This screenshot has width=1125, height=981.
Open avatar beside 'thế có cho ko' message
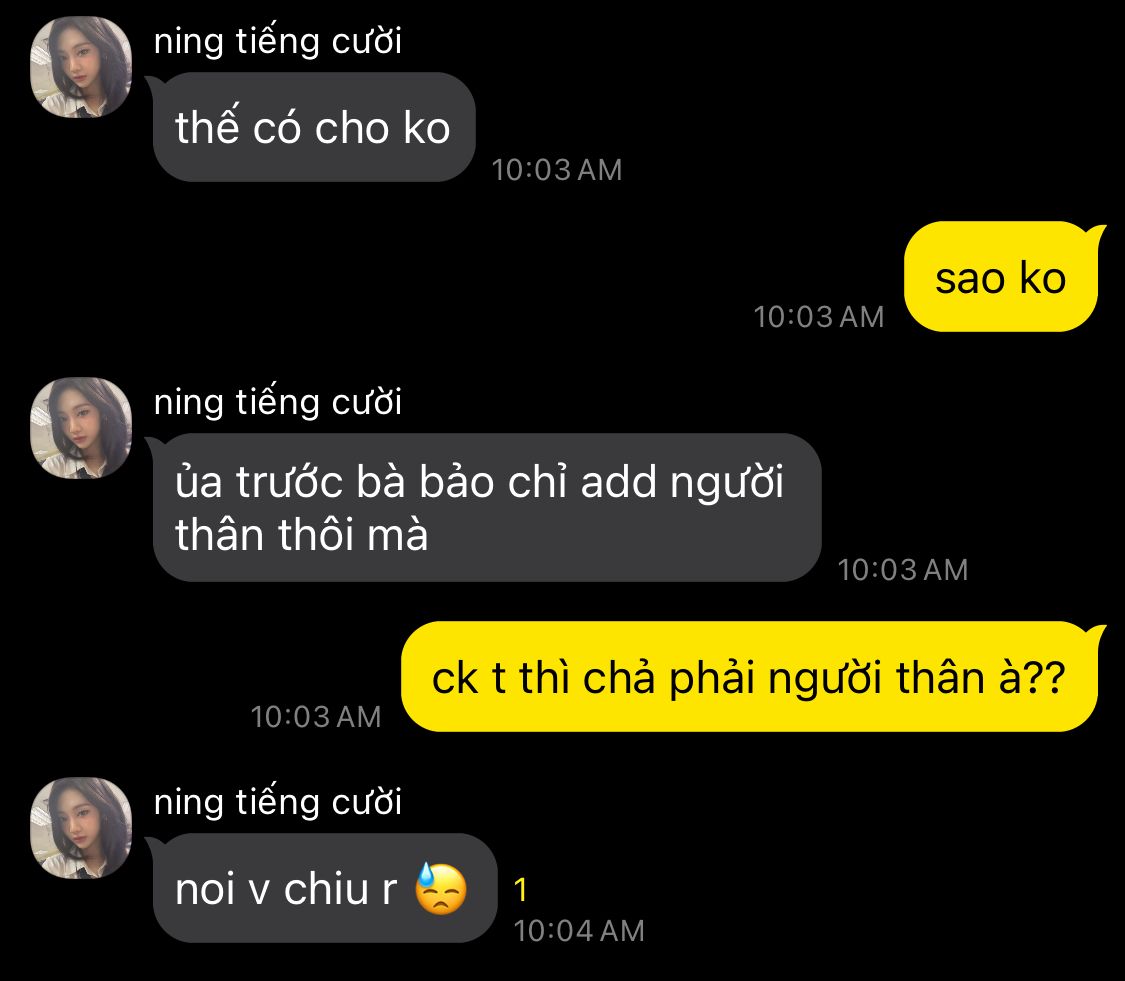click(81, 67)
